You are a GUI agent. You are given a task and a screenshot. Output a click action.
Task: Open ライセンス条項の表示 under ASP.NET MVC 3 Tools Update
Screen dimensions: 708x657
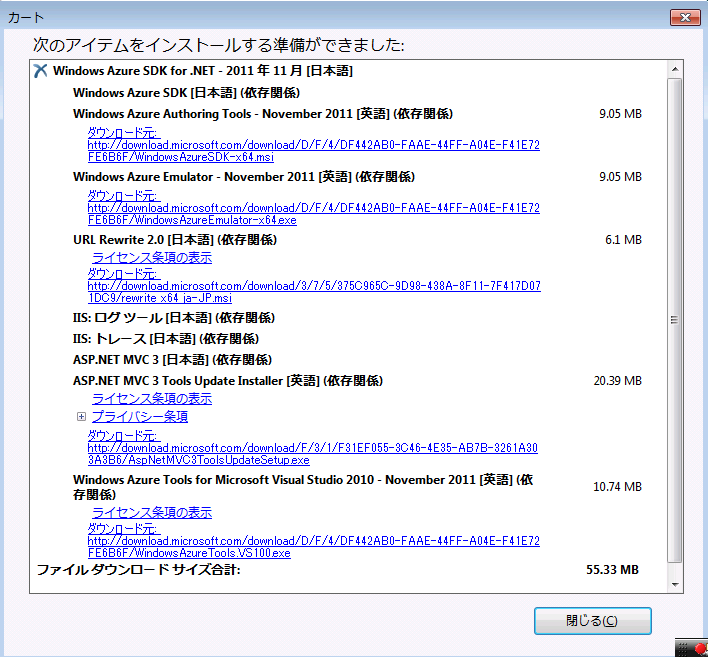click(x=152, y=399)
